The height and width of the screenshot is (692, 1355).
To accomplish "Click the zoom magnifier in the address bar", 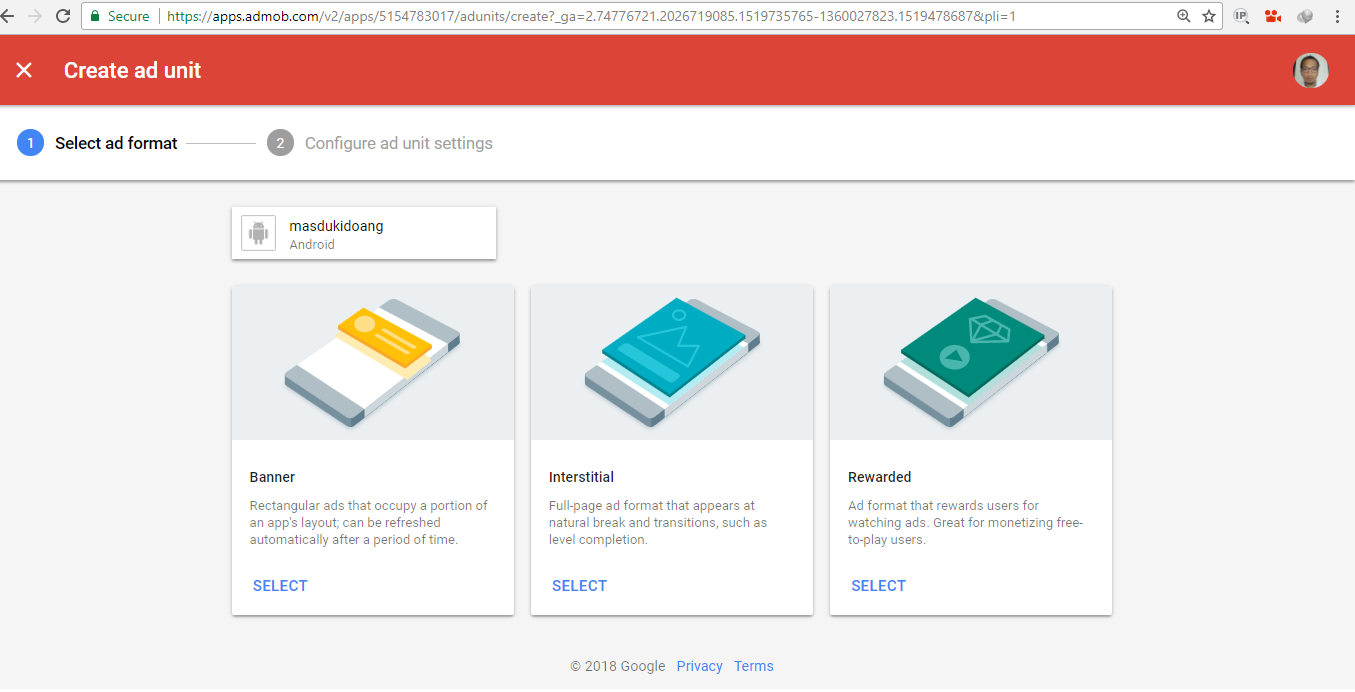I will coord(1184,16).
